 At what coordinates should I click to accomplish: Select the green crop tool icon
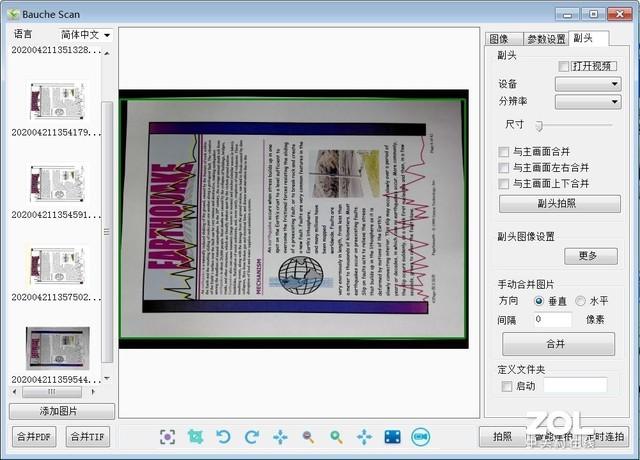tap(195, 437)
